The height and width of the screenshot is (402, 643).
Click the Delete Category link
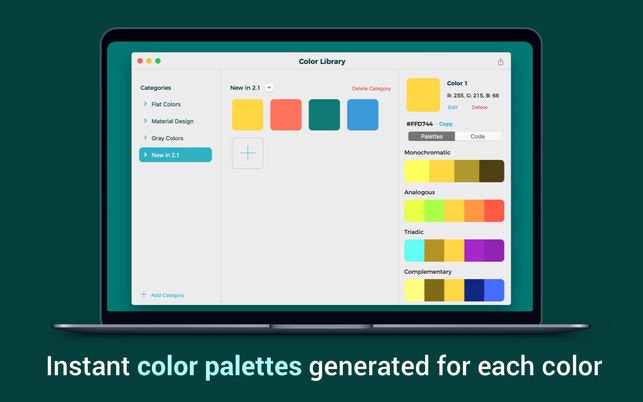click(371, 89)
